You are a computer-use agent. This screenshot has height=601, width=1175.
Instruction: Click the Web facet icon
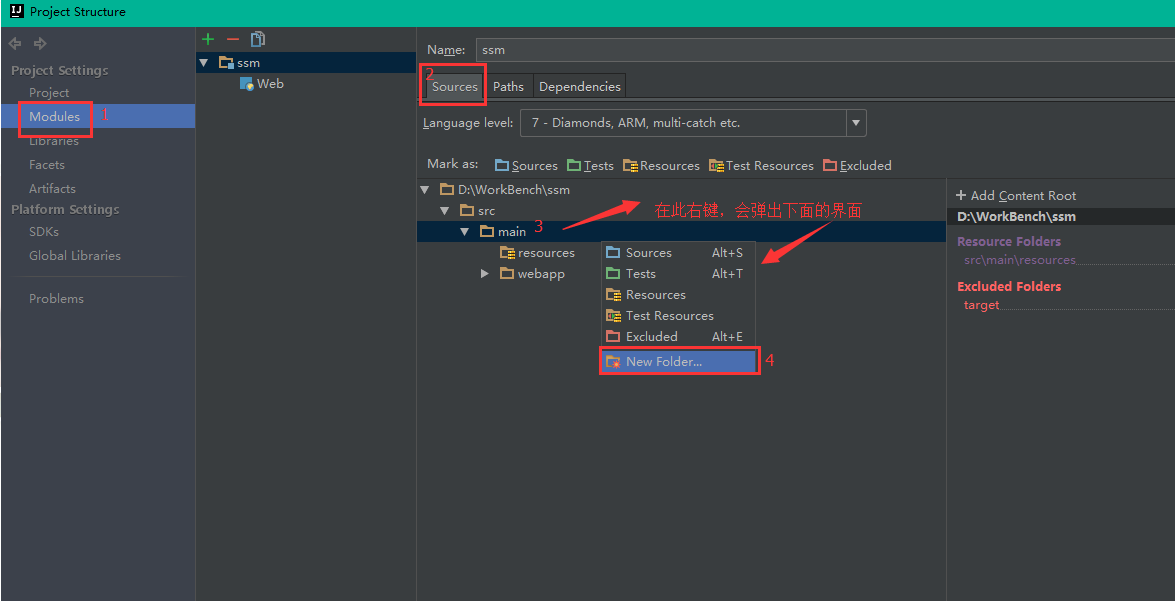247,84
